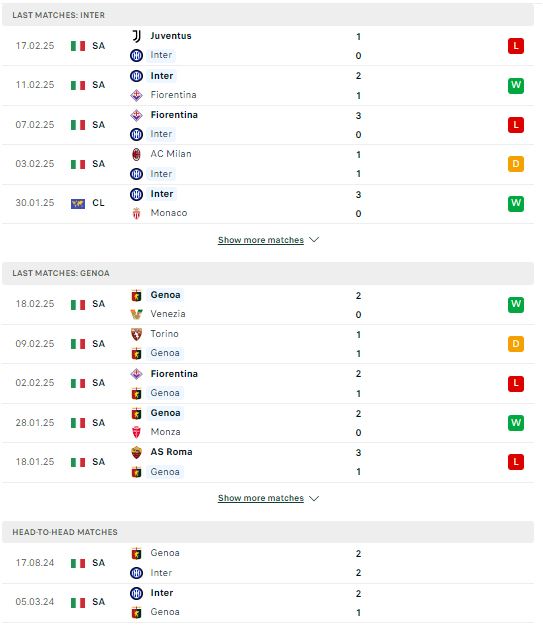Open the Genoa vs Inter 17.08.24 match

coord(268,563)
